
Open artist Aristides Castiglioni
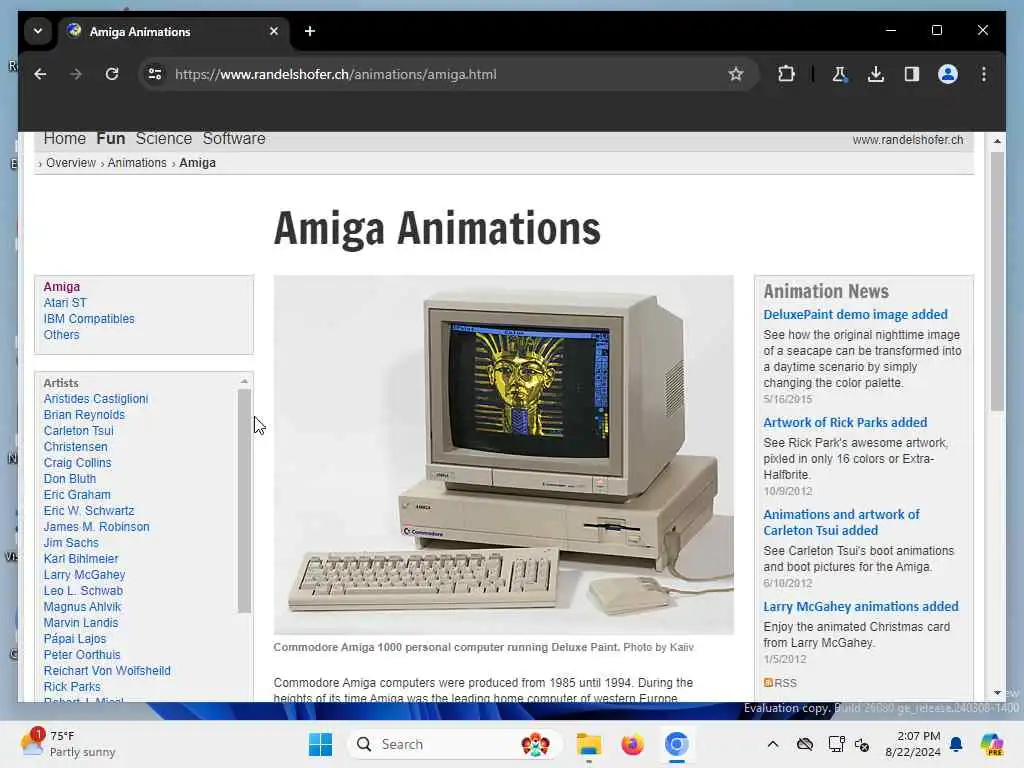click(x=96, y=399)
